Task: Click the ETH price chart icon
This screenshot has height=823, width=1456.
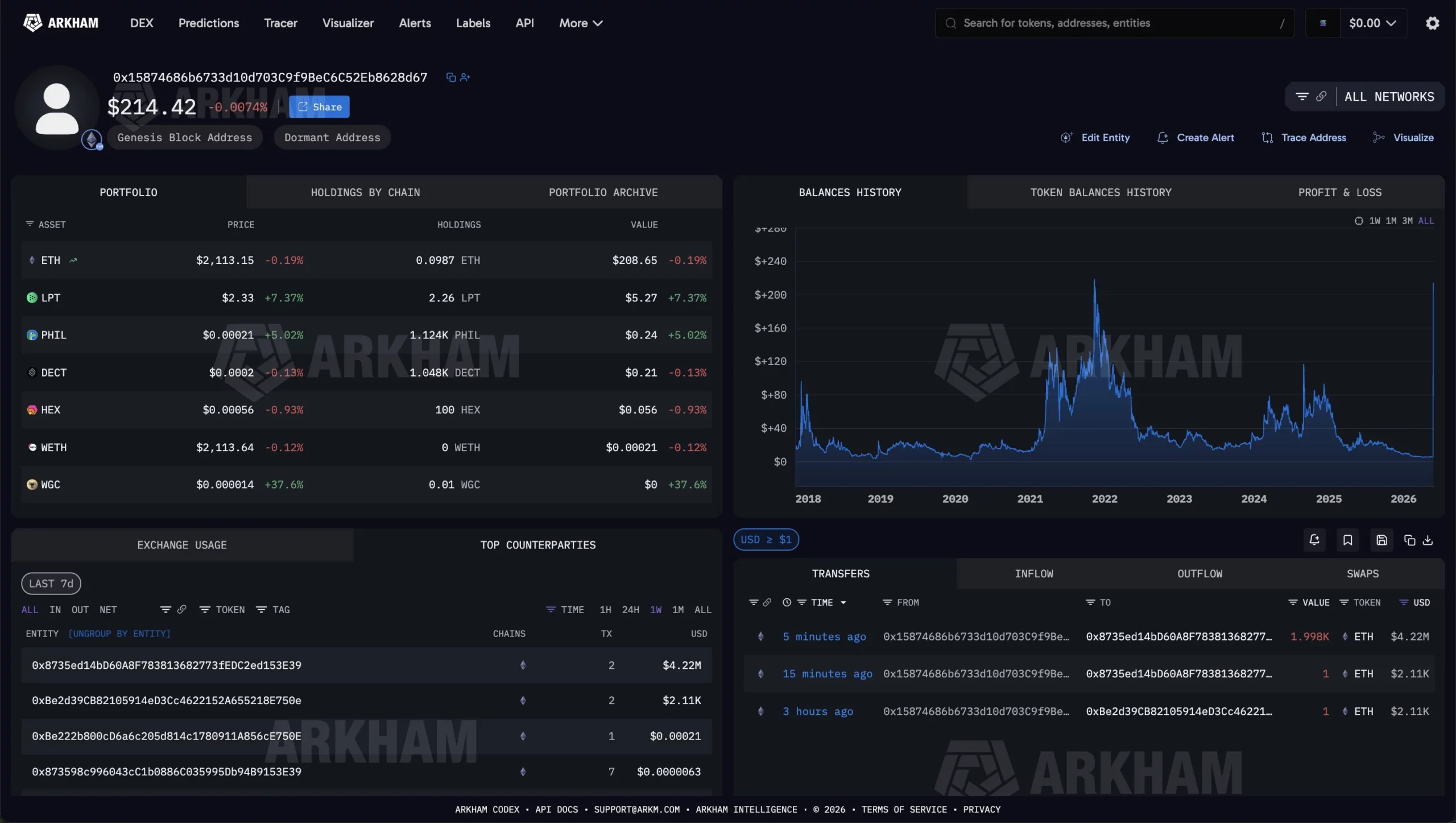Action: pos(73,260)
